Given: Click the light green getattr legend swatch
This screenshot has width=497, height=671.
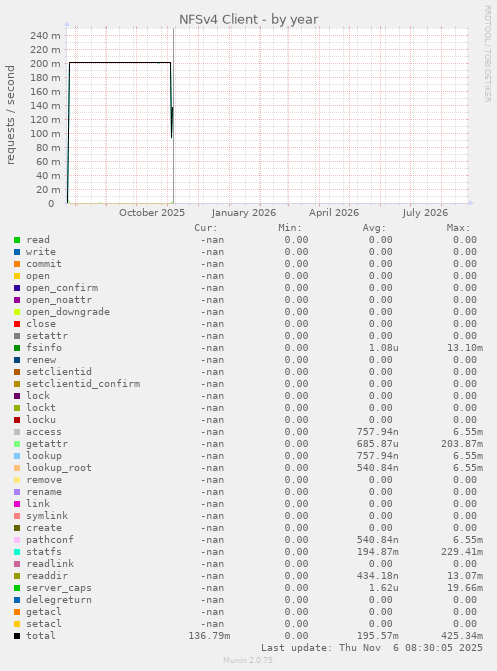Looking at the screenshot, I should (x=17, y=444).
